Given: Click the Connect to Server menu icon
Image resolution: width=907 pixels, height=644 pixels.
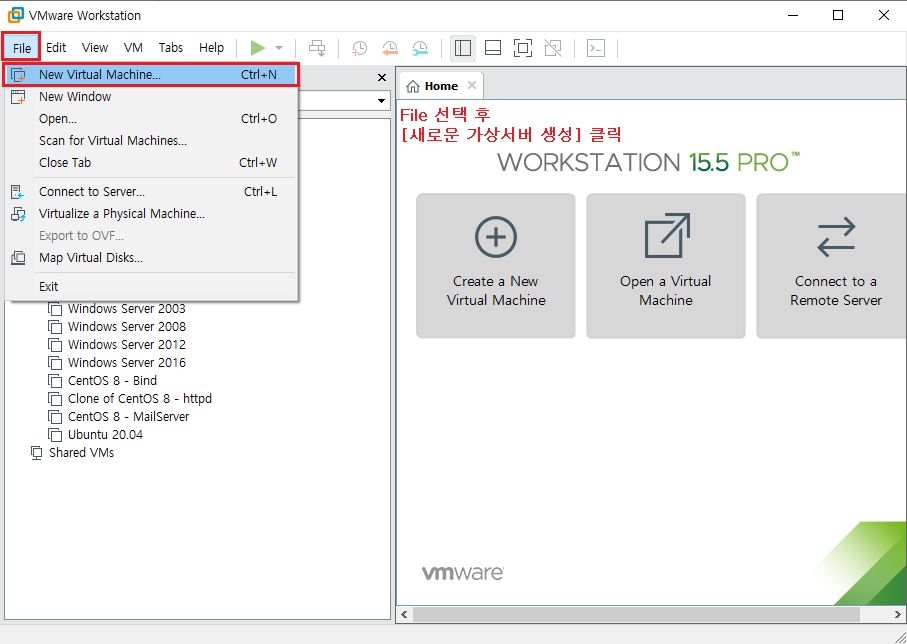Looking at the screenshot, I should (18, 192).
